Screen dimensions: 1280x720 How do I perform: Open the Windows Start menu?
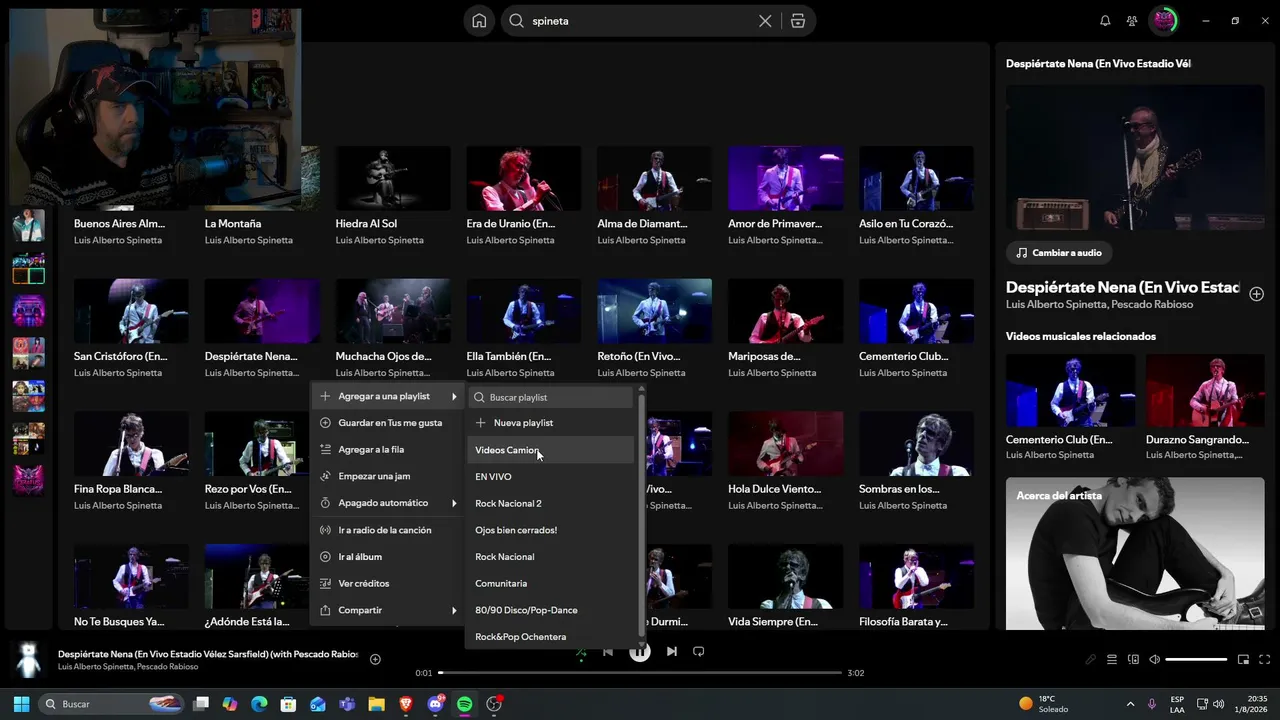pos(21,704)
